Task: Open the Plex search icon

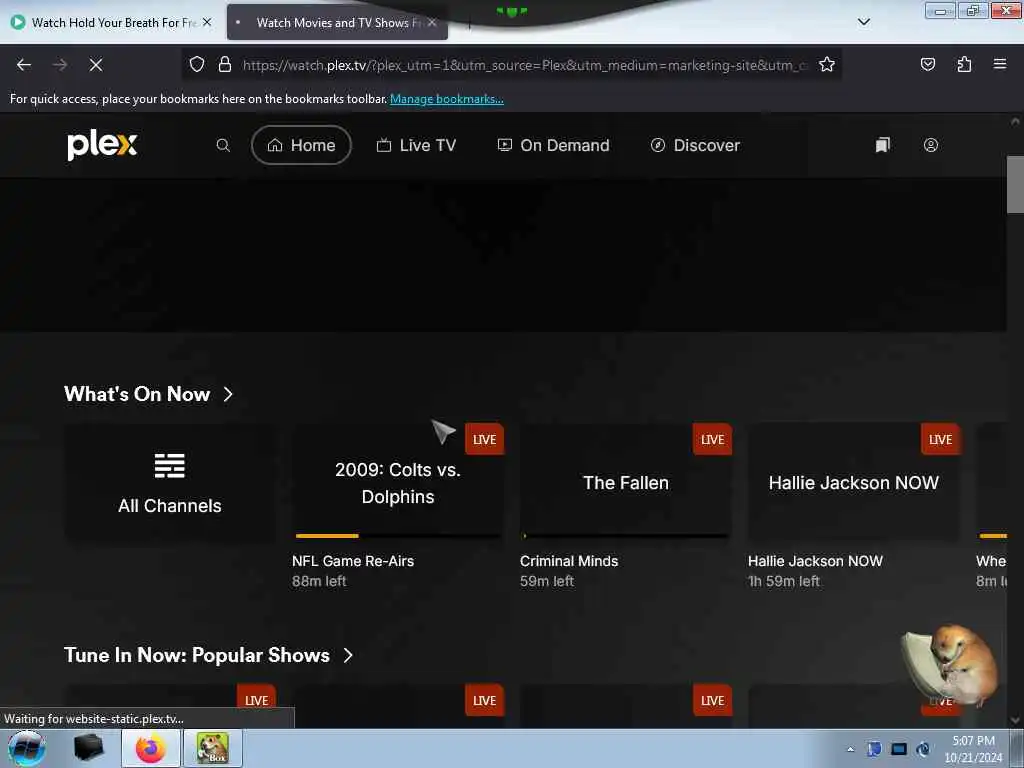Action: 223,145
